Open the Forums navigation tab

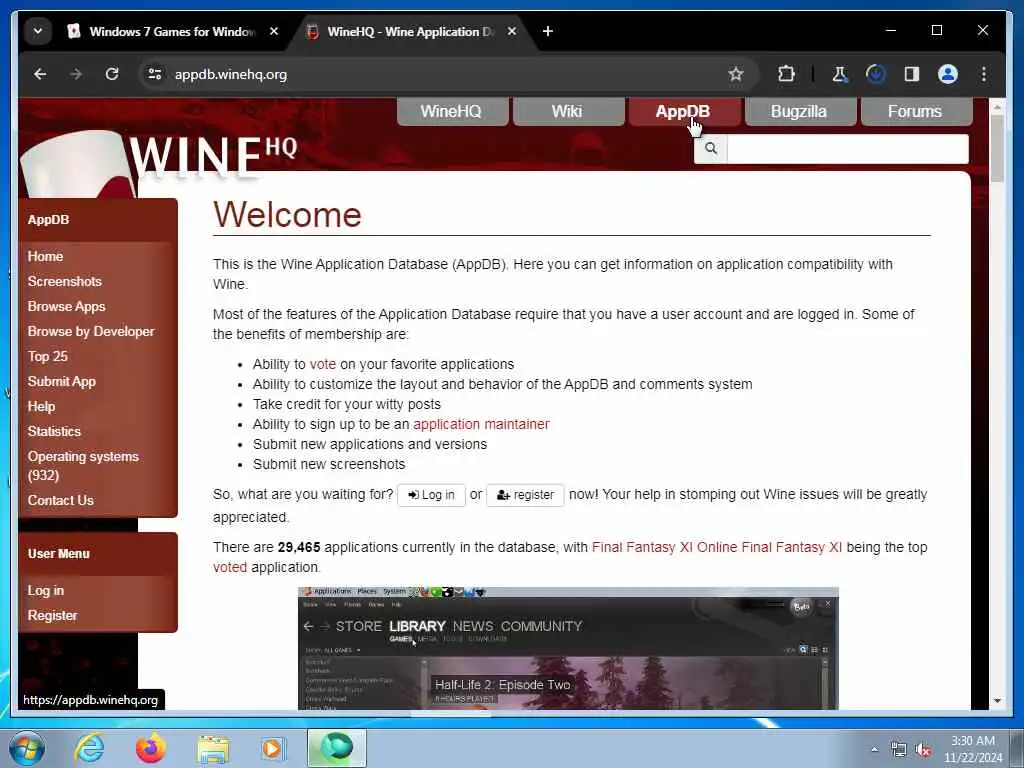coord(916,112)
